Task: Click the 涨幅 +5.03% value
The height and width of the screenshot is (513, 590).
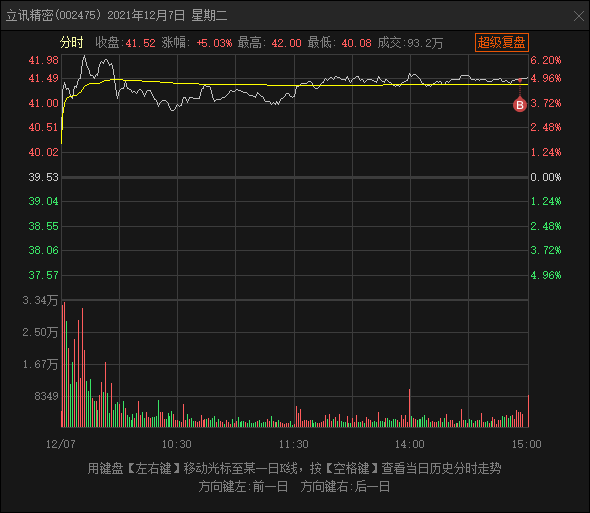Action: [214, 43]
